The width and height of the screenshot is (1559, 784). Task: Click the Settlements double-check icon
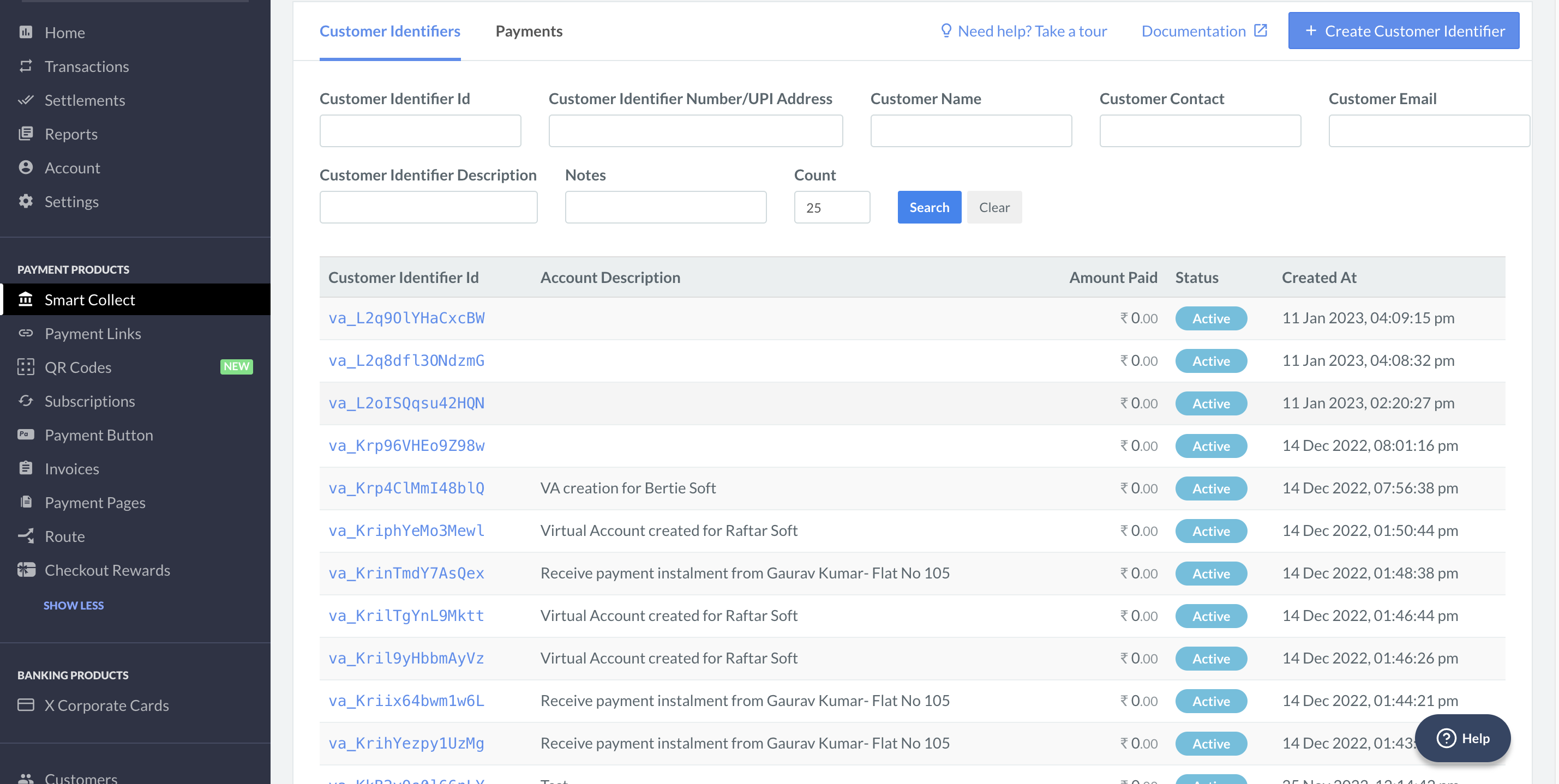26,100
